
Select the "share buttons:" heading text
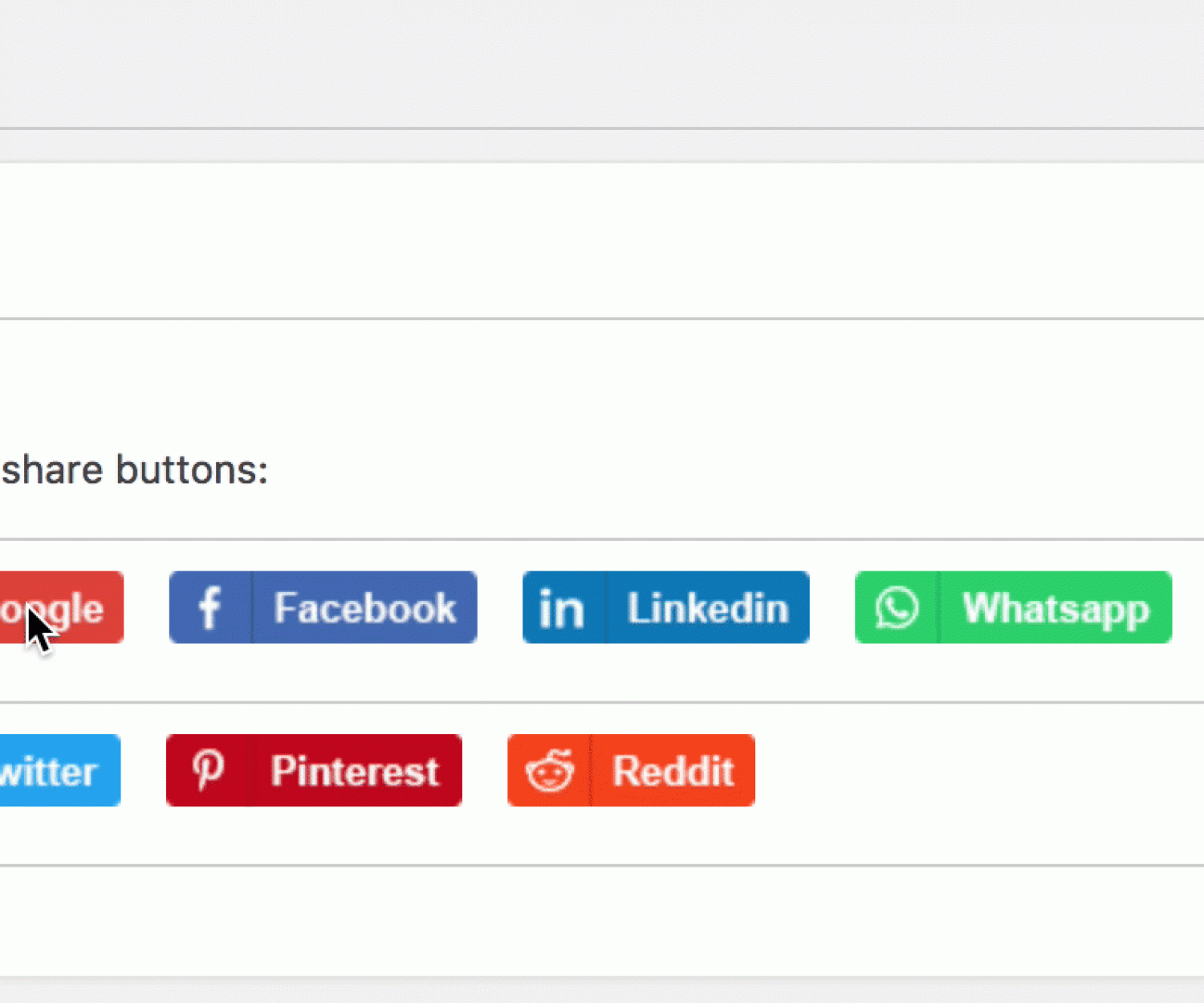coord(135,469)
